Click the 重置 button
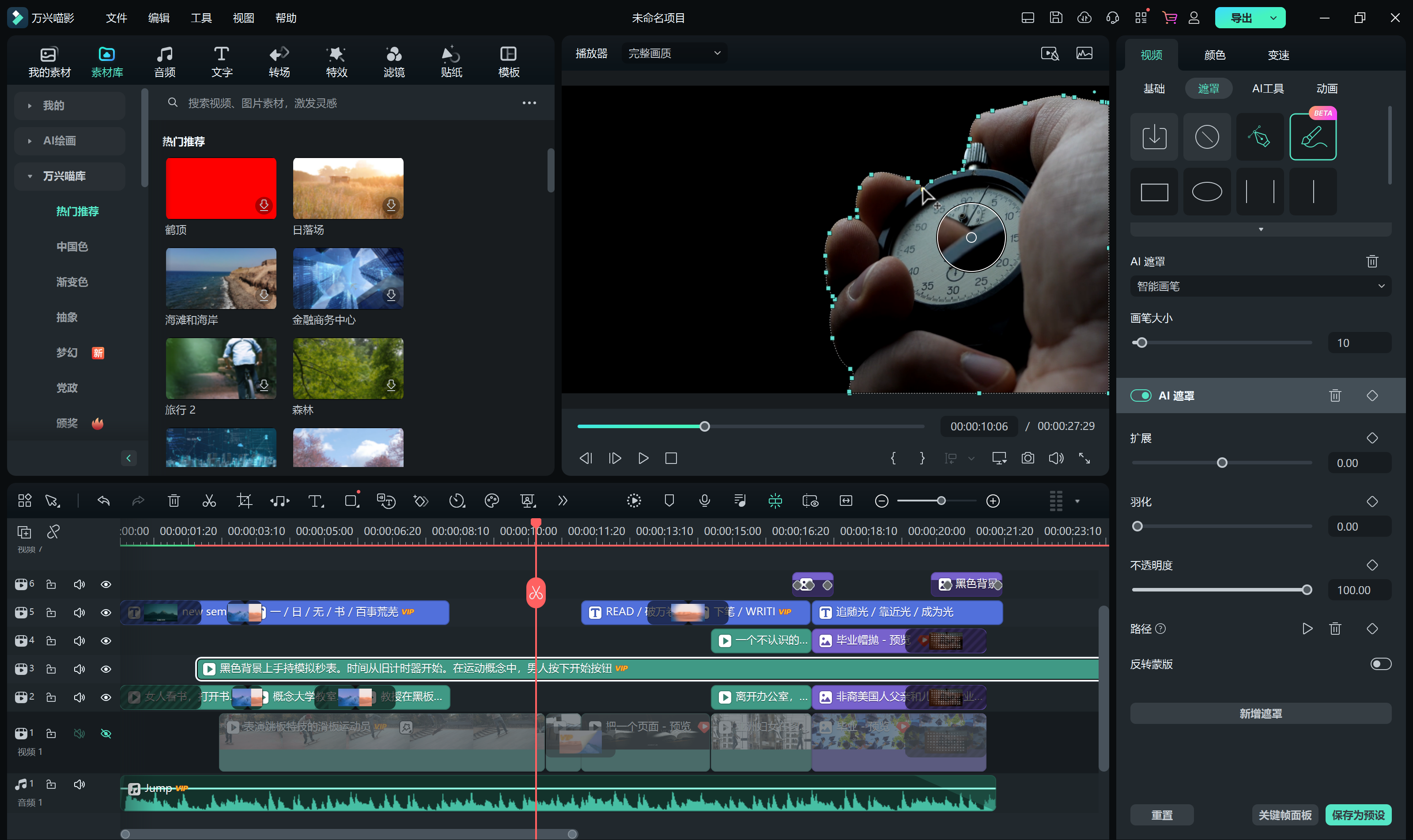This screenshot has width=1413, height=840. click(x=1162, y=815)
